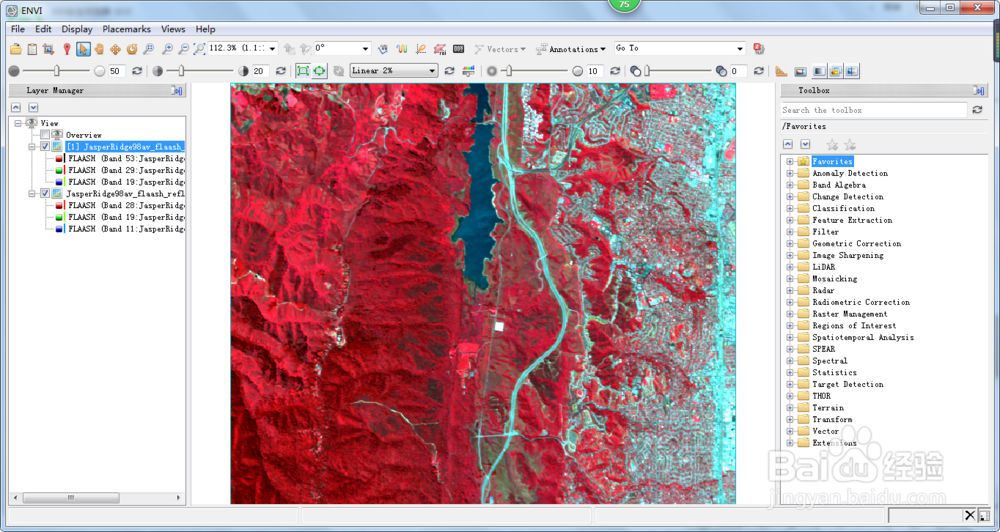1000x532 pixels.
Task: Open the Views menu
Action: coord(173,29)
